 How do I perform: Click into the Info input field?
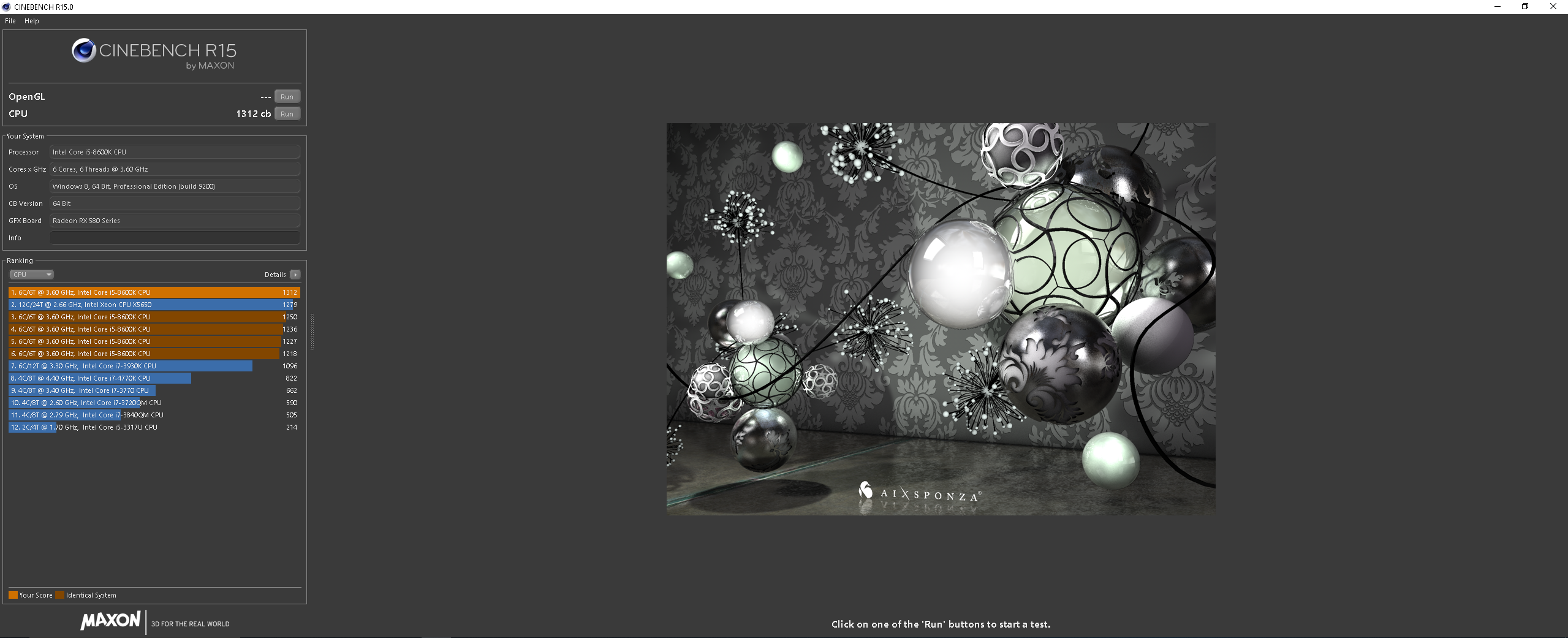(x=175, y=238)
